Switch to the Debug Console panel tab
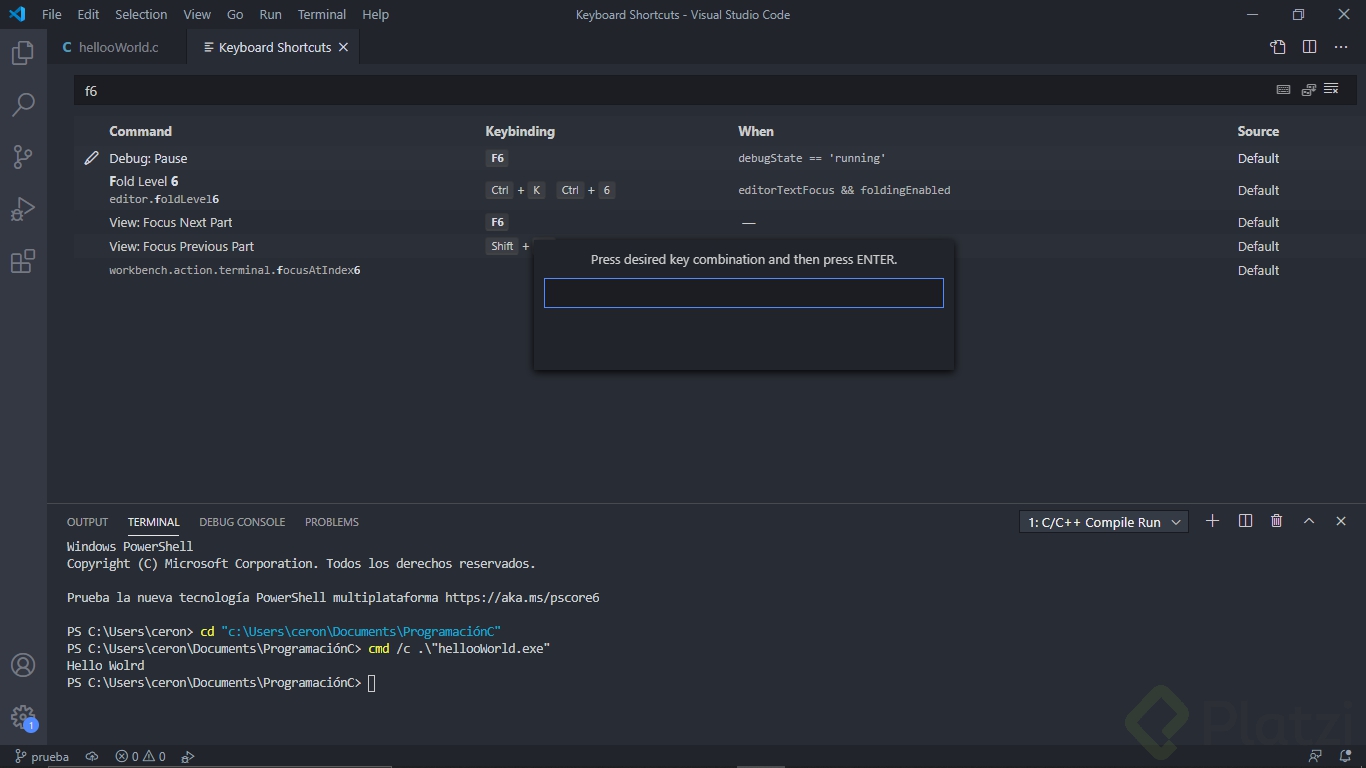 tap(242, 522)
